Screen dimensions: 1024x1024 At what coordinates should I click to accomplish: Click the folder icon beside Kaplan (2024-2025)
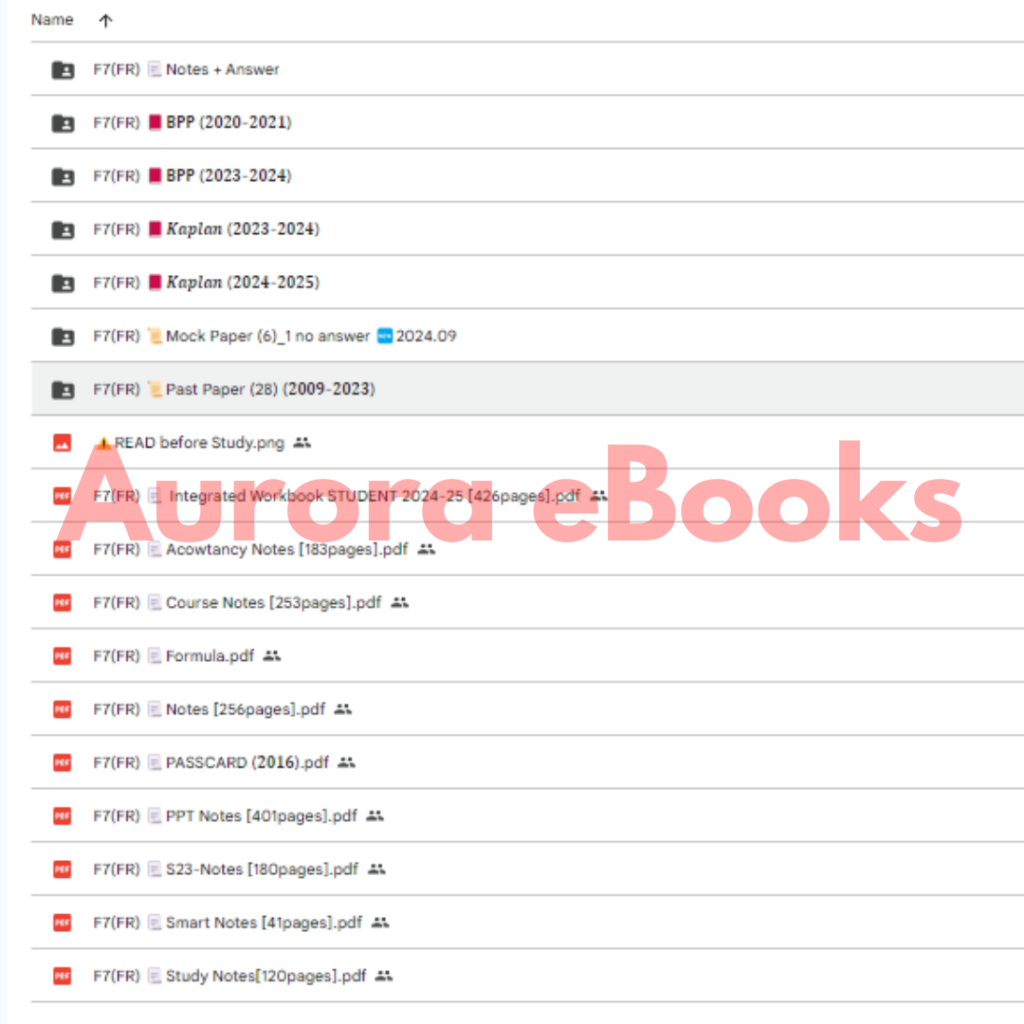[x=62, y=283]
